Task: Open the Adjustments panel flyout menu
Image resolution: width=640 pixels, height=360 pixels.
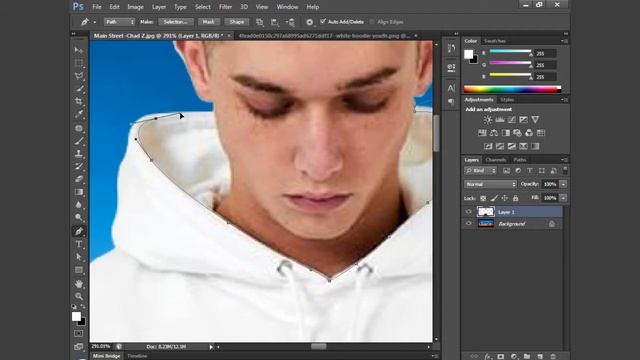Action: click(x=565, y=100)
